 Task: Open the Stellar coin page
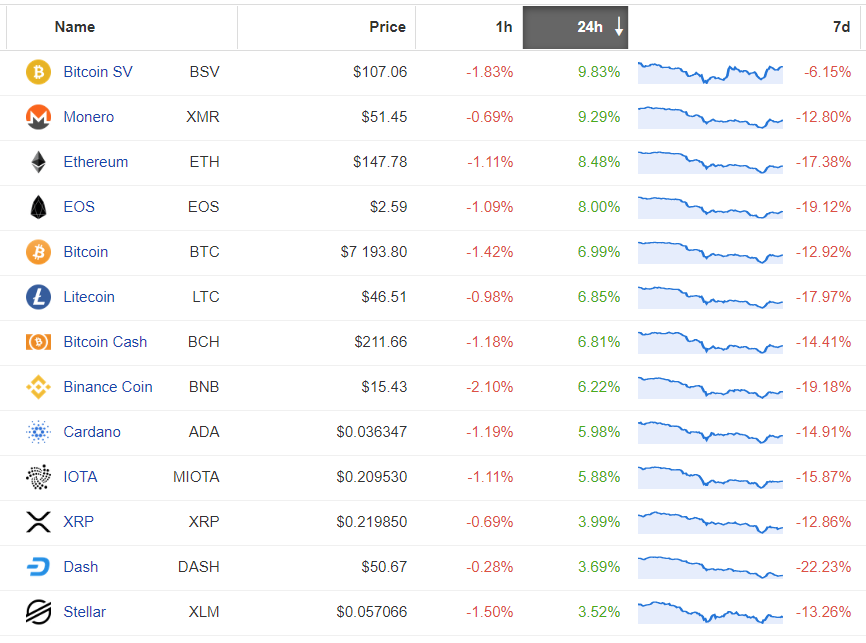coord(85,612)
